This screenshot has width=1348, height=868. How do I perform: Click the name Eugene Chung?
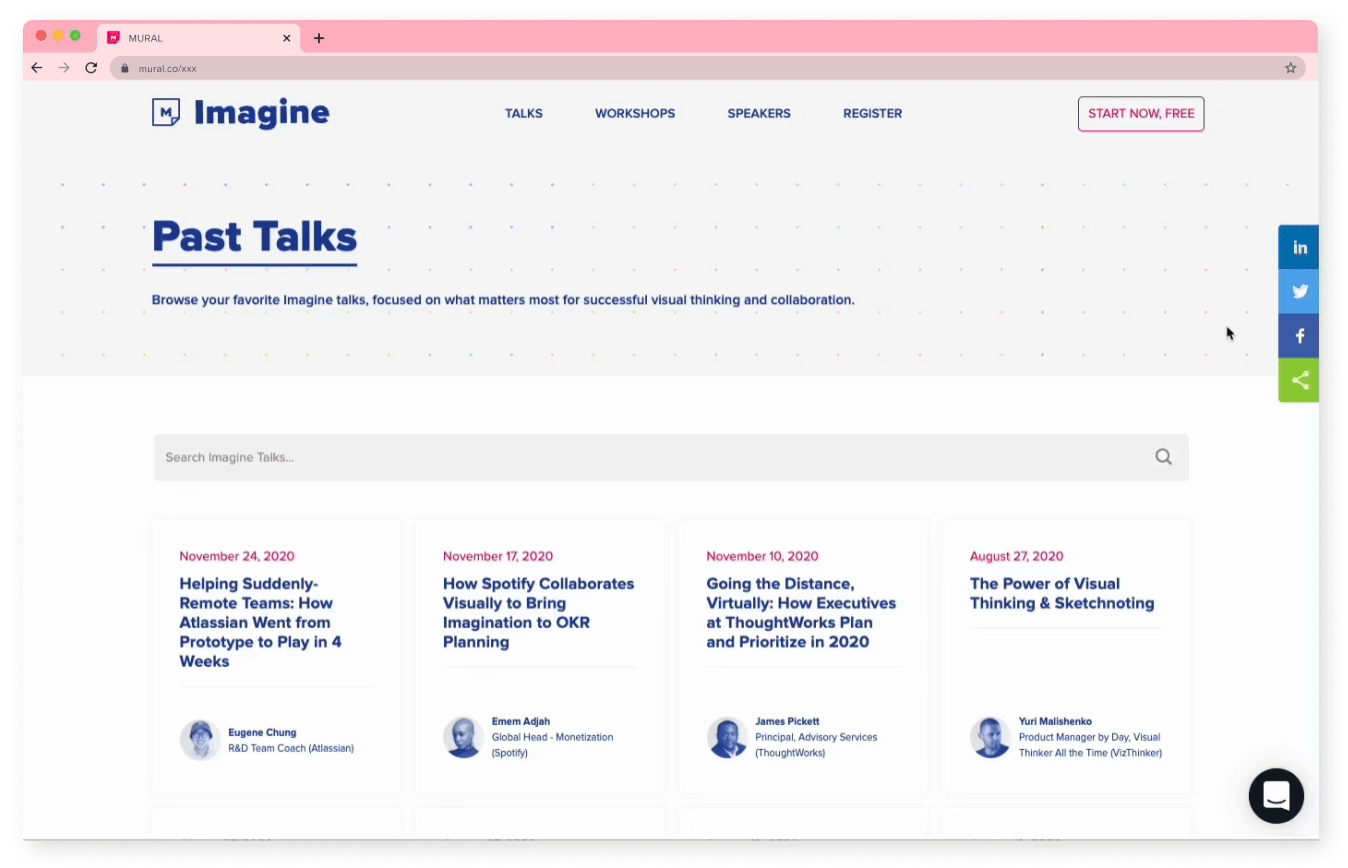tap(262, 732)
